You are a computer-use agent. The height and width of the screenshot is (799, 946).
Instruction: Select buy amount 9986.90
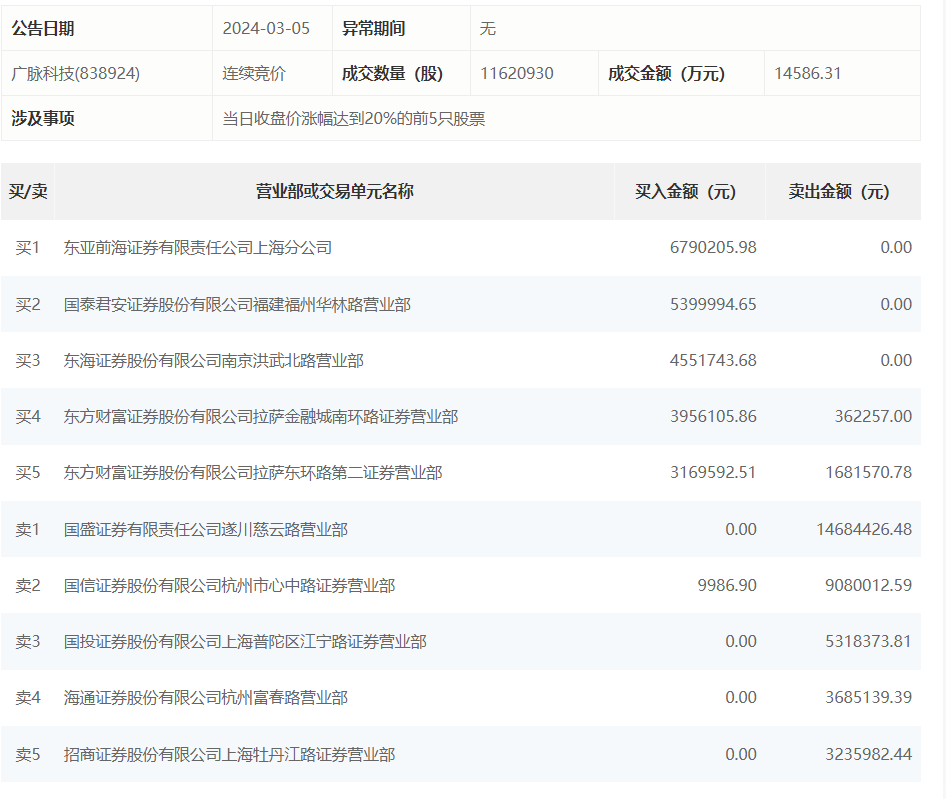click(x=727, y=585)
